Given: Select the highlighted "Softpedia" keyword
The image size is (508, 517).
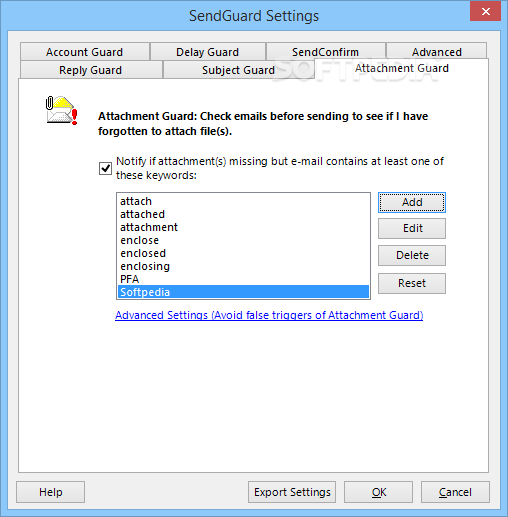Looking at the screenshot, I should 243,292.
